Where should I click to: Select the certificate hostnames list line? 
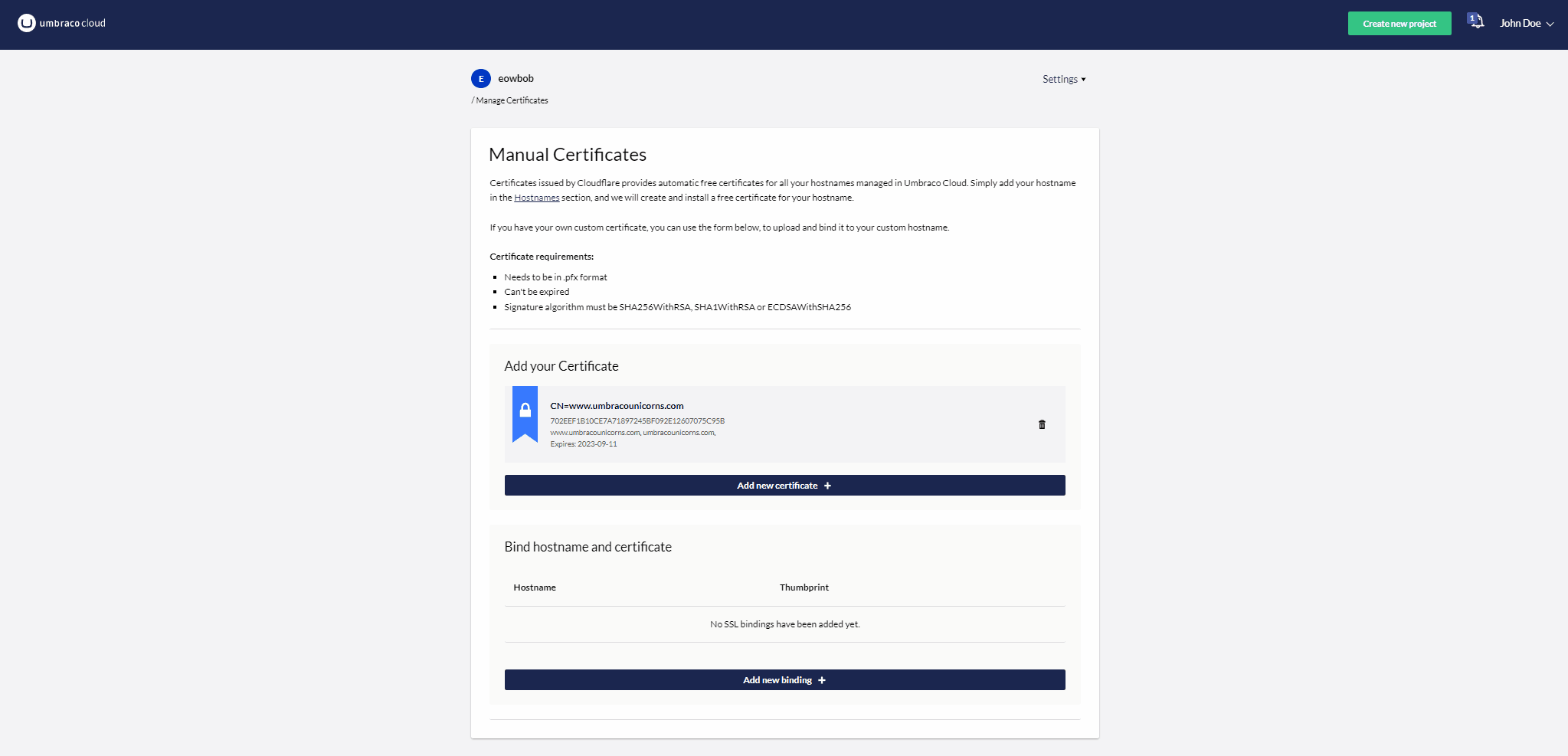pyautogui.click(x=633, y=433)
